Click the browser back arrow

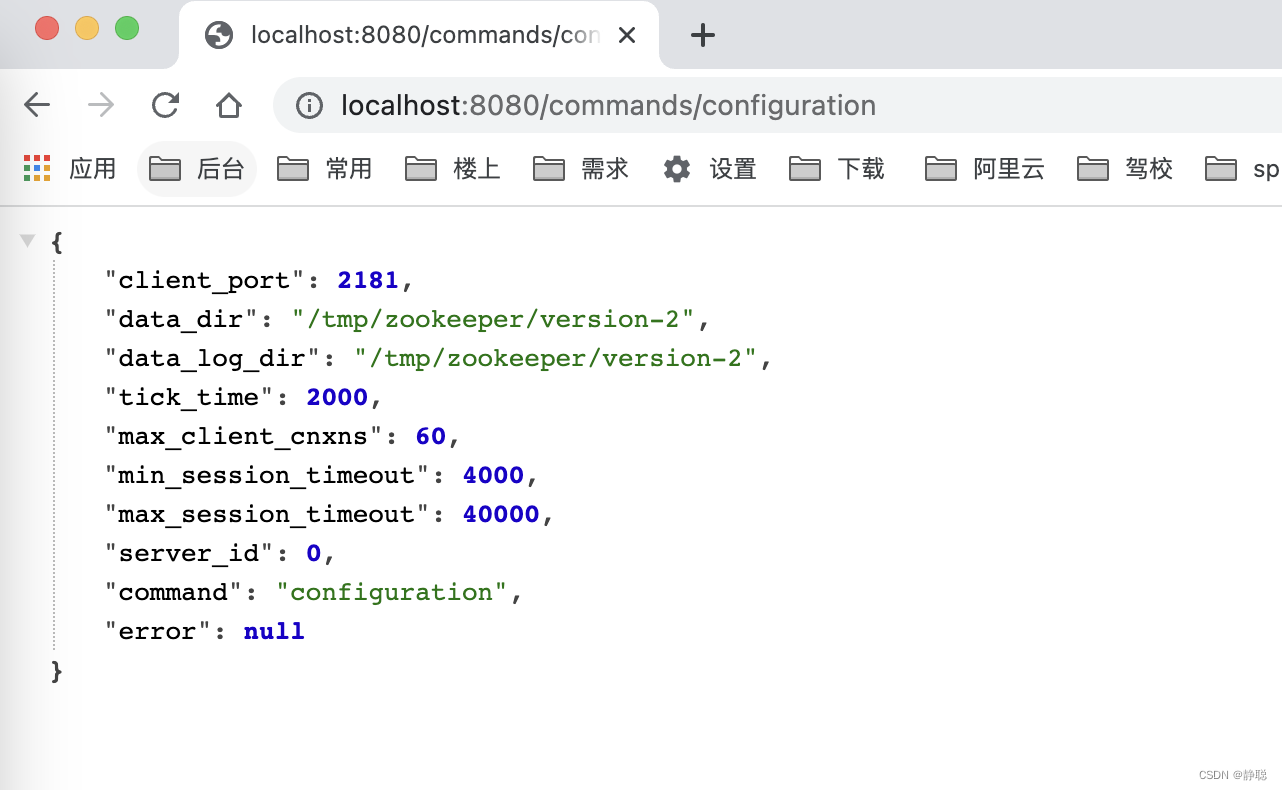(37, 105)
